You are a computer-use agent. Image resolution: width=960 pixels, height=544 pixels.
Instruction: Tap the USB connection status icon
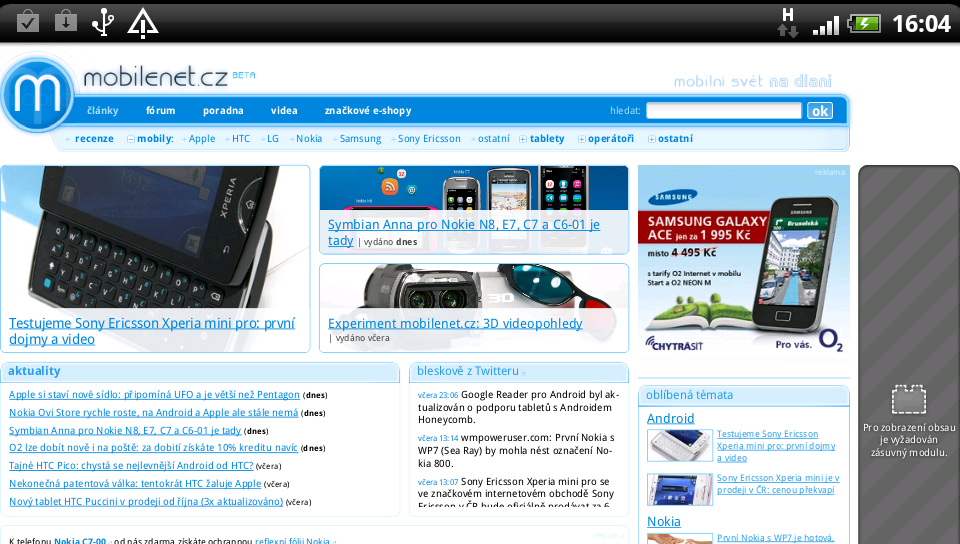[102, 22]
